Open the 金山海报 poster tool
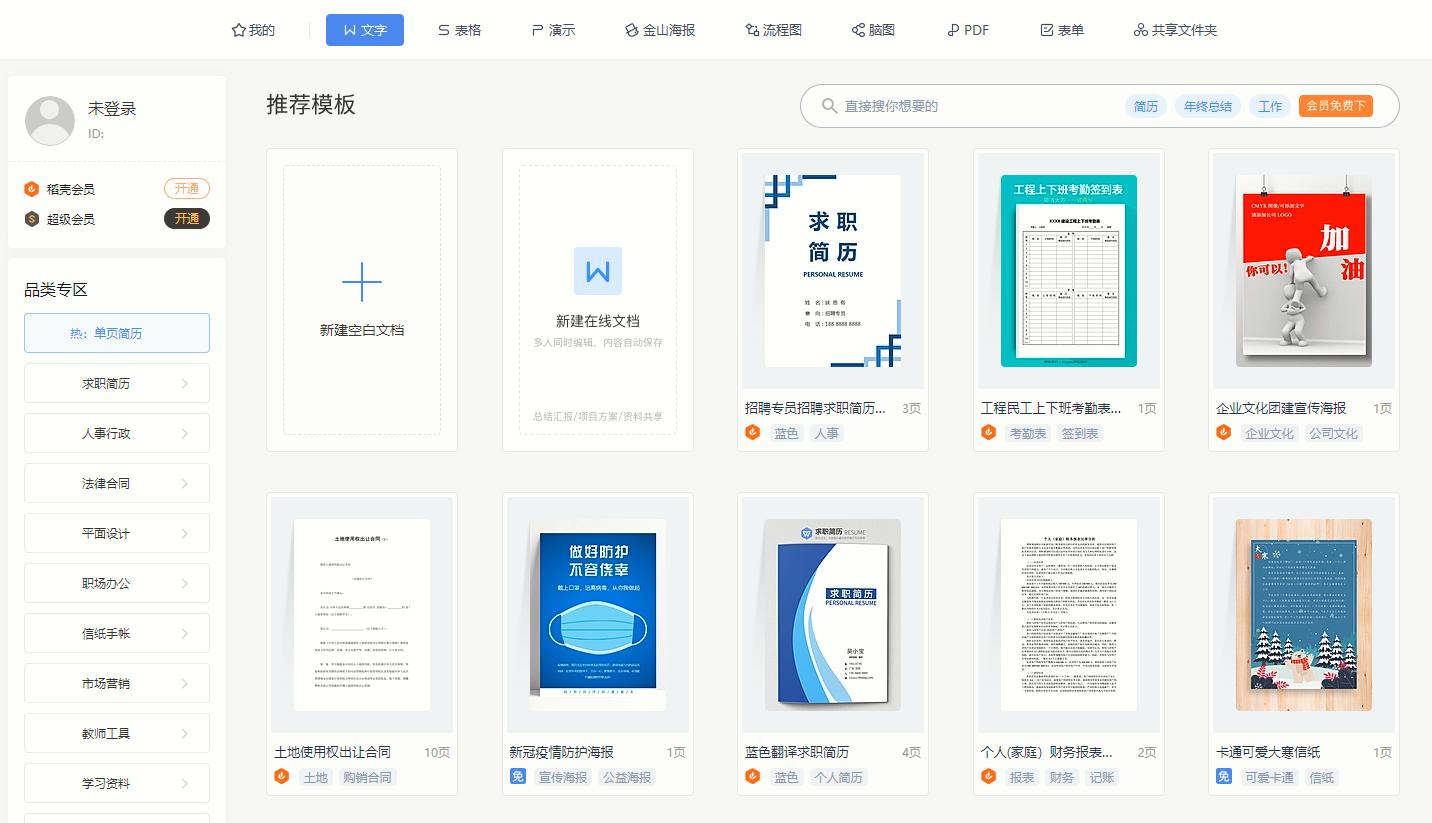Viewport: 1432px width, 823px height. click(659, 30)
